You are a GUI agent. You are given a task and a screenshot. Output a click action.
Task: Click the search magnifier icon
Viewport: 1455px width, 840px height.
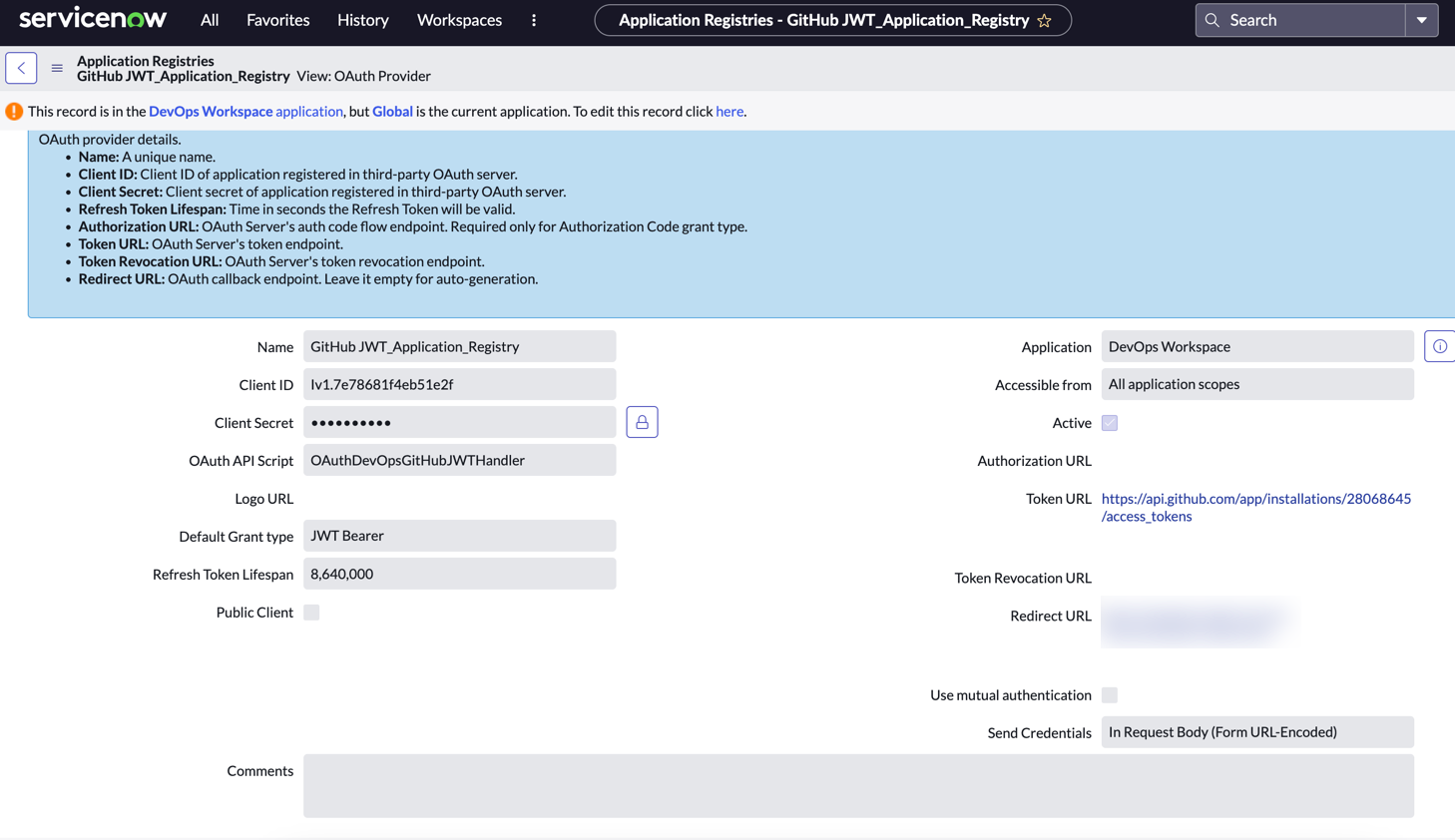click(x=1212, y=20)
